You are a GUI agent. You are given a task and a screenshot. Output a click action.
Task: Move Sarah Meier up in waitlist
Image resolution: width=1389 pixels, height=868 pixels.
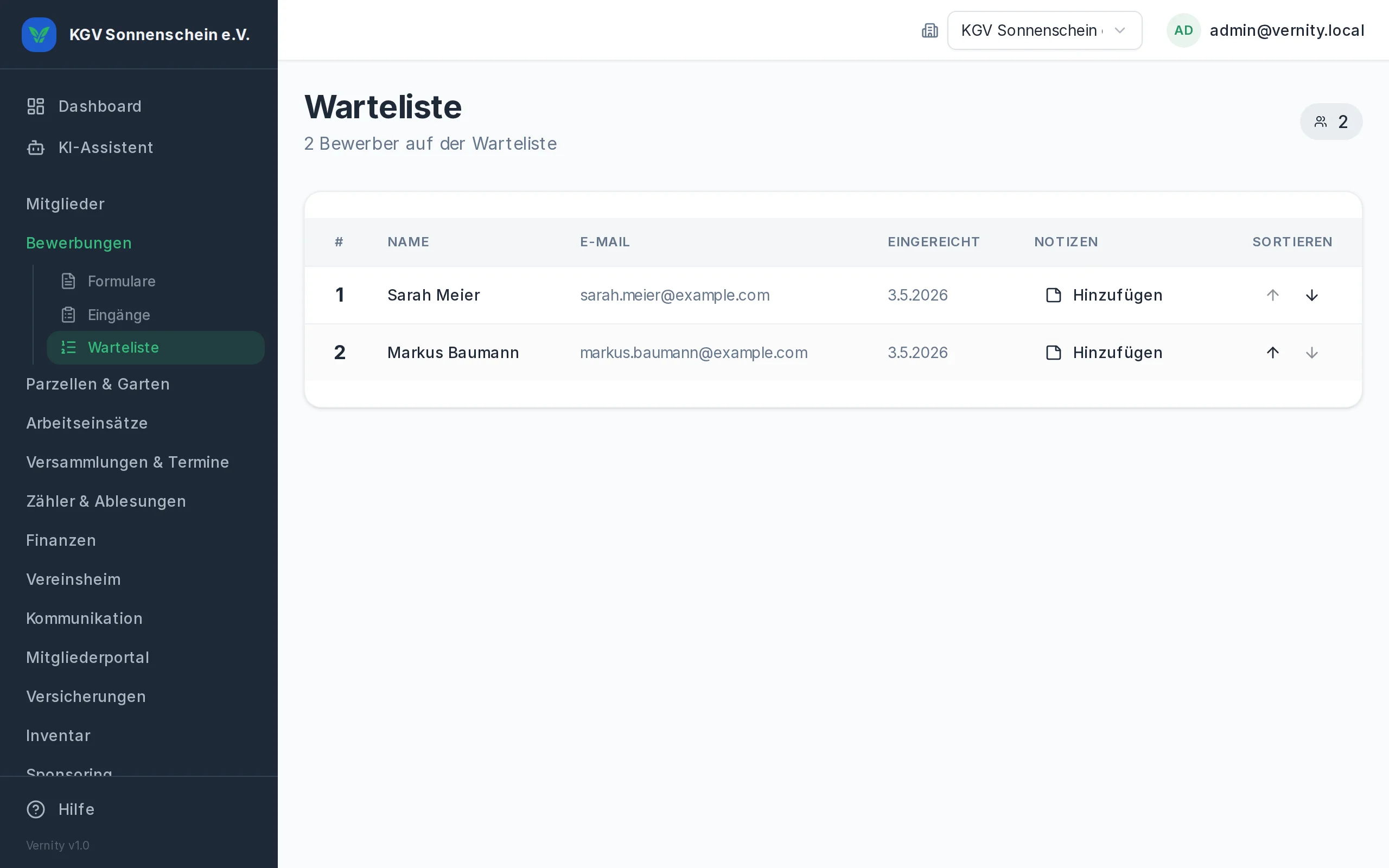(1272, 295)
